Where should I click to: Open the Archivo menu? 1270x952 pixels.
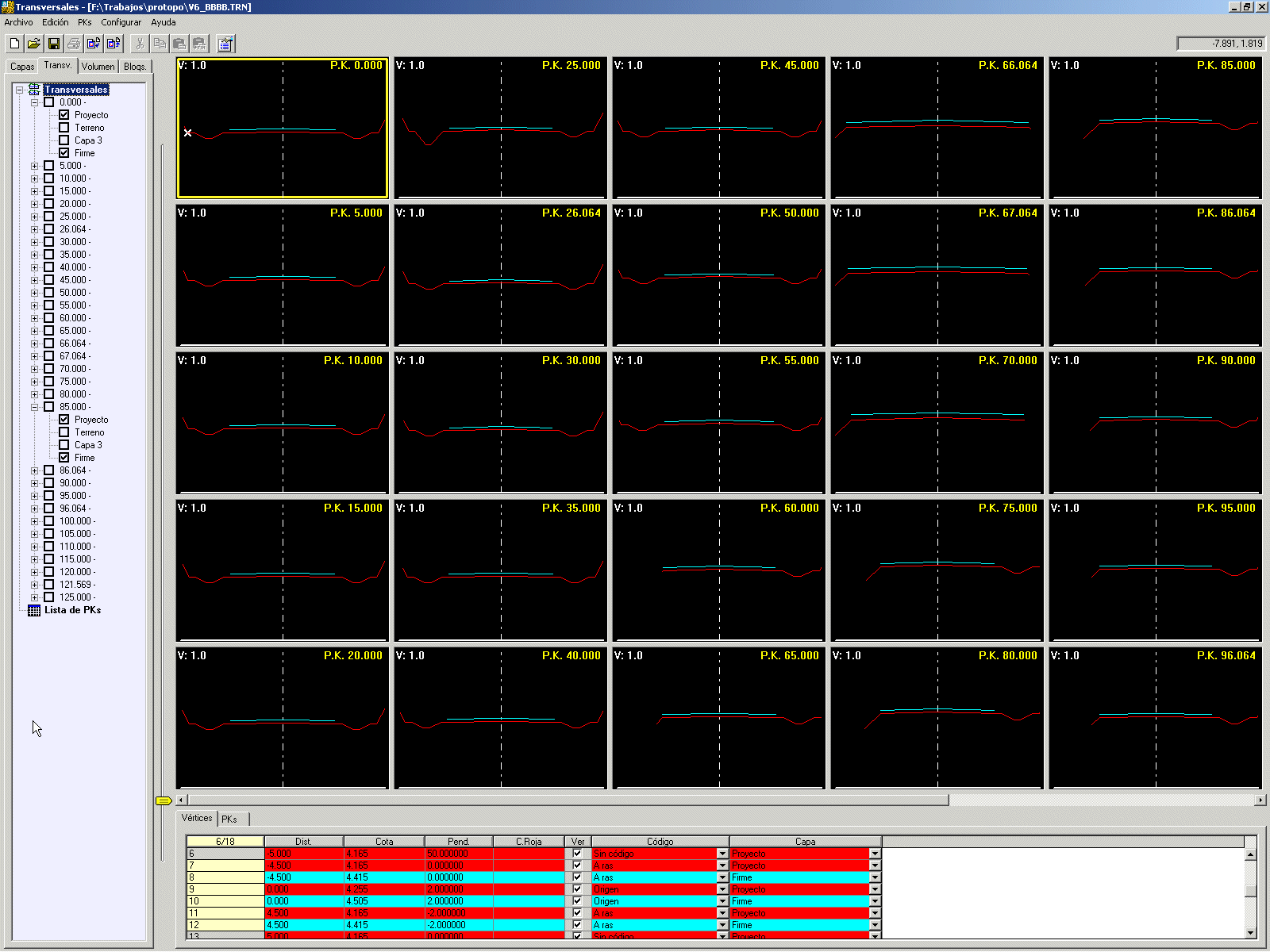click(18, 22)
